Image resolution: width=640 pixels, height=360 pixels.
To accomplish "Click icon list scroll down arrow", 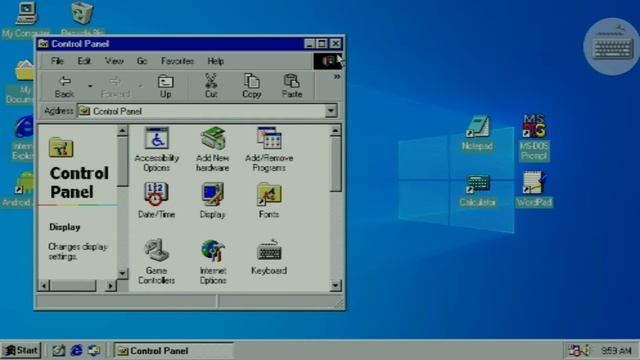I will 335,285.
